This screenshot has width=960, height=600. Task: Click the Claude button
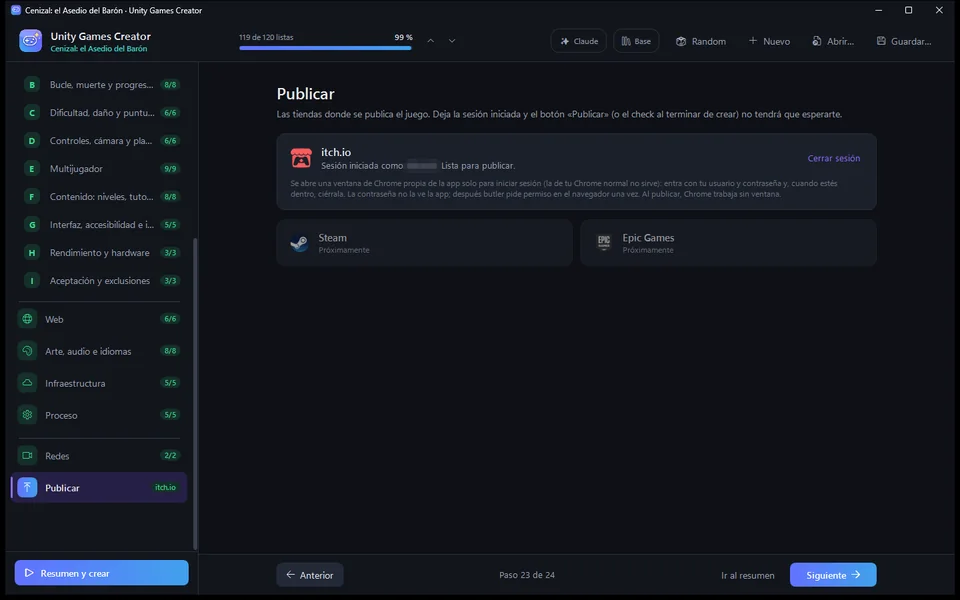(x=579, y=41)
